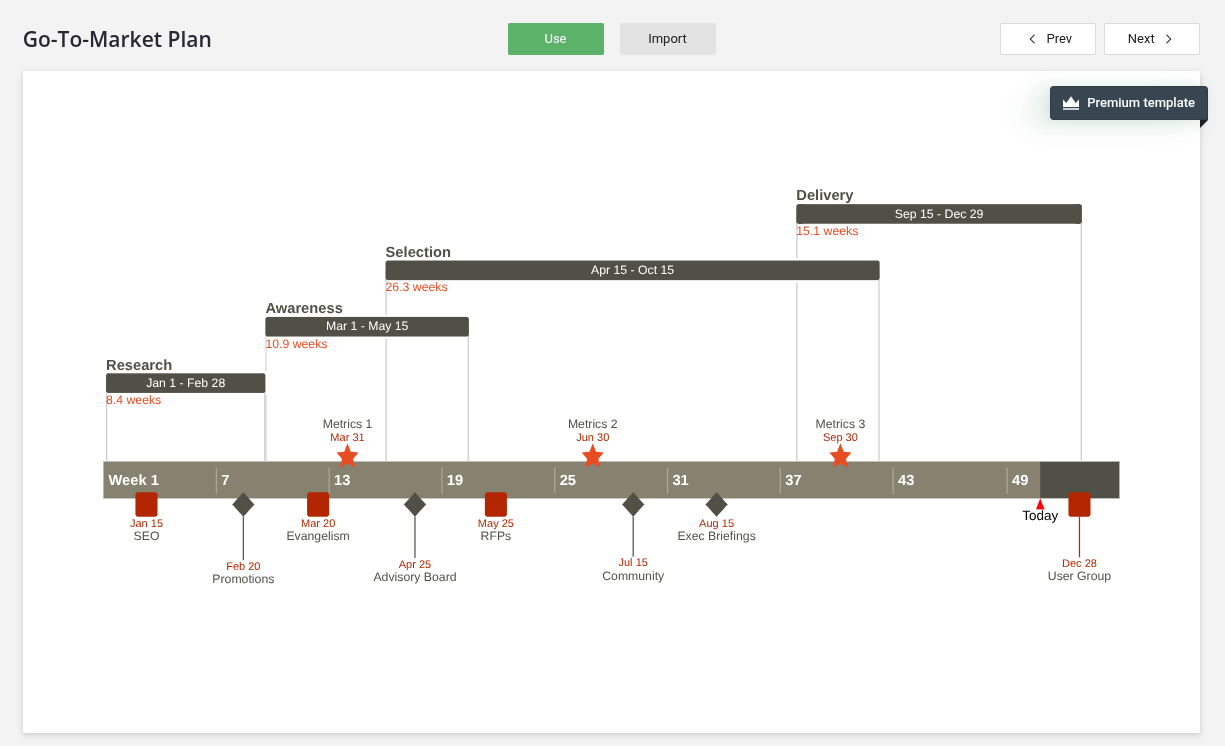
Task: Click the Exec Briefings label
Action: (716, 536)
